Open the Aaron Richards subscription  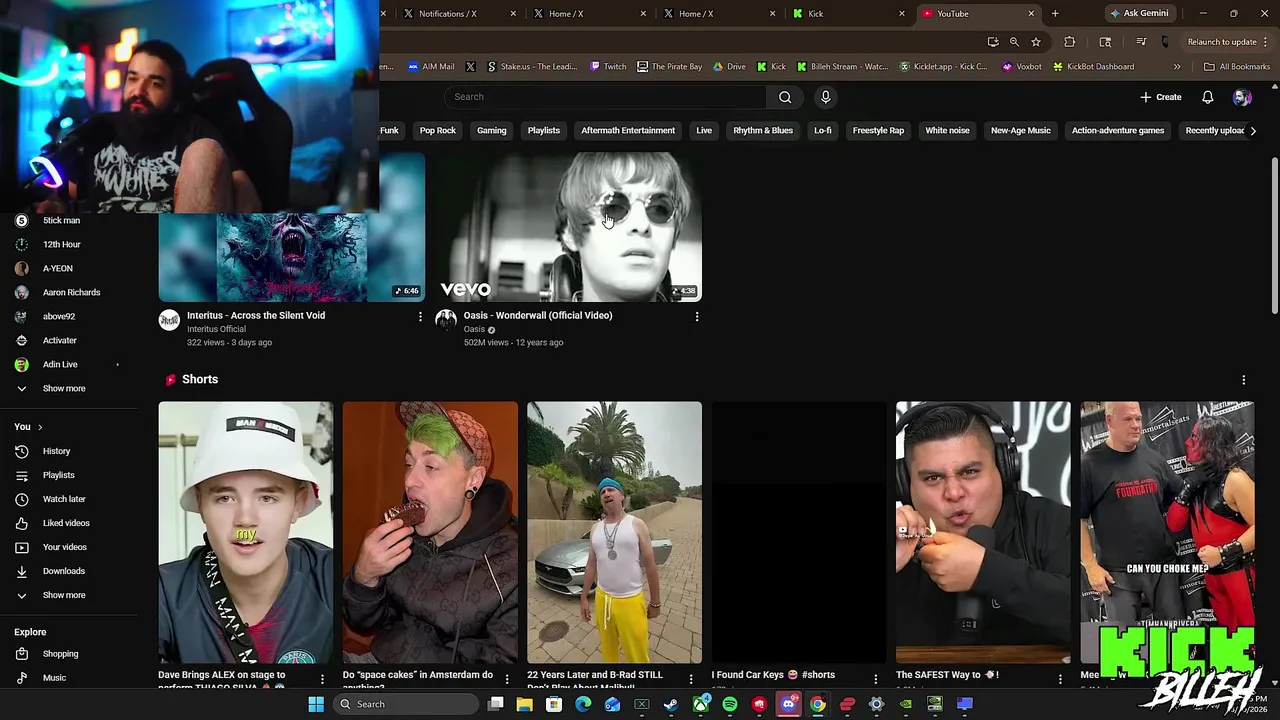click(x=69, y=292)
